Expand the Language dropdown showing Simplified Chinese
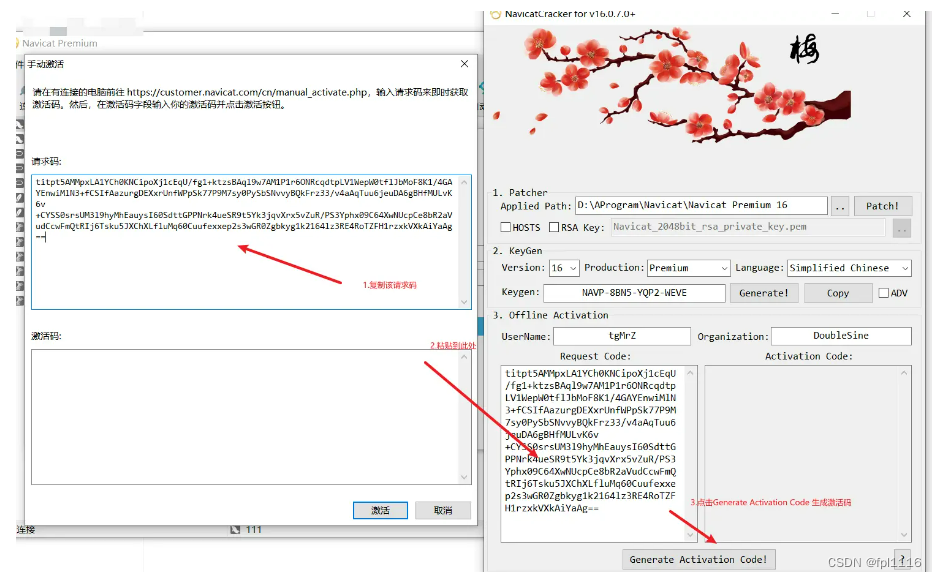The height and width of the screenshot is (579, 937). (849, 268)
